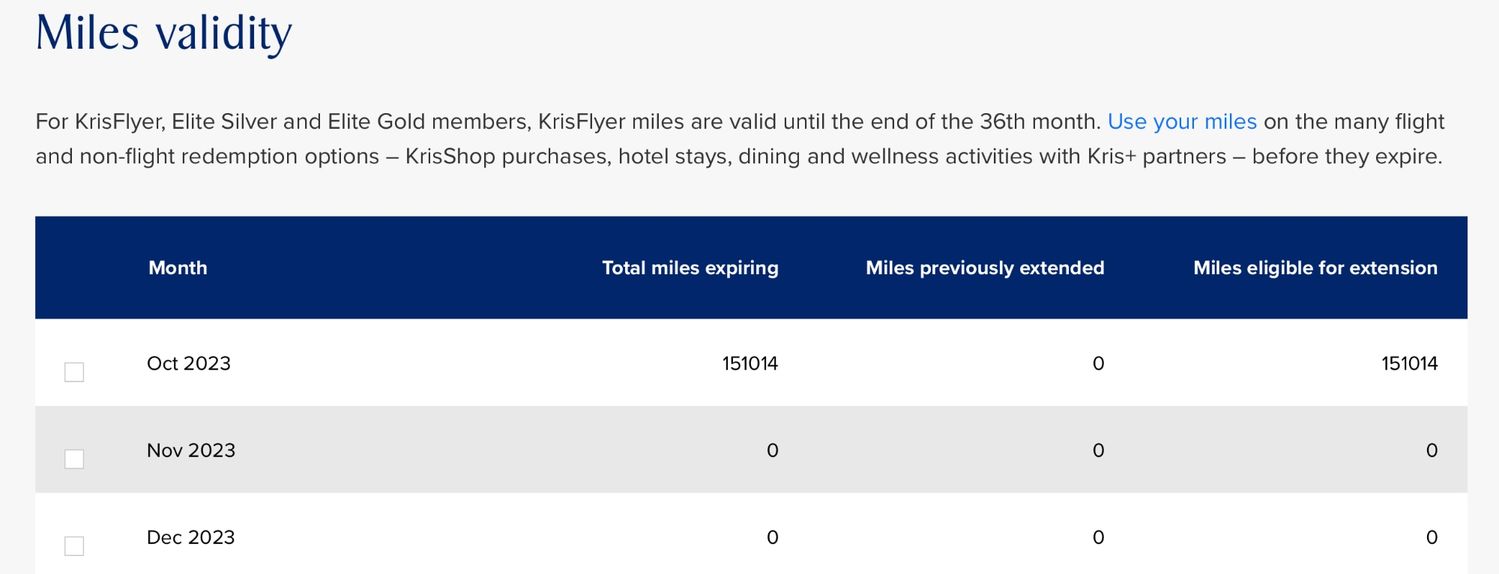Check the Nov 2023 row checkbox
The image size is (1499, 574).
[74, 459]
